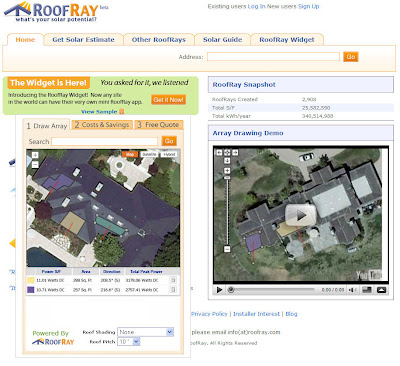Click the Power S/F column header
This screenshot has height=366, width=400.
point(51,272)
